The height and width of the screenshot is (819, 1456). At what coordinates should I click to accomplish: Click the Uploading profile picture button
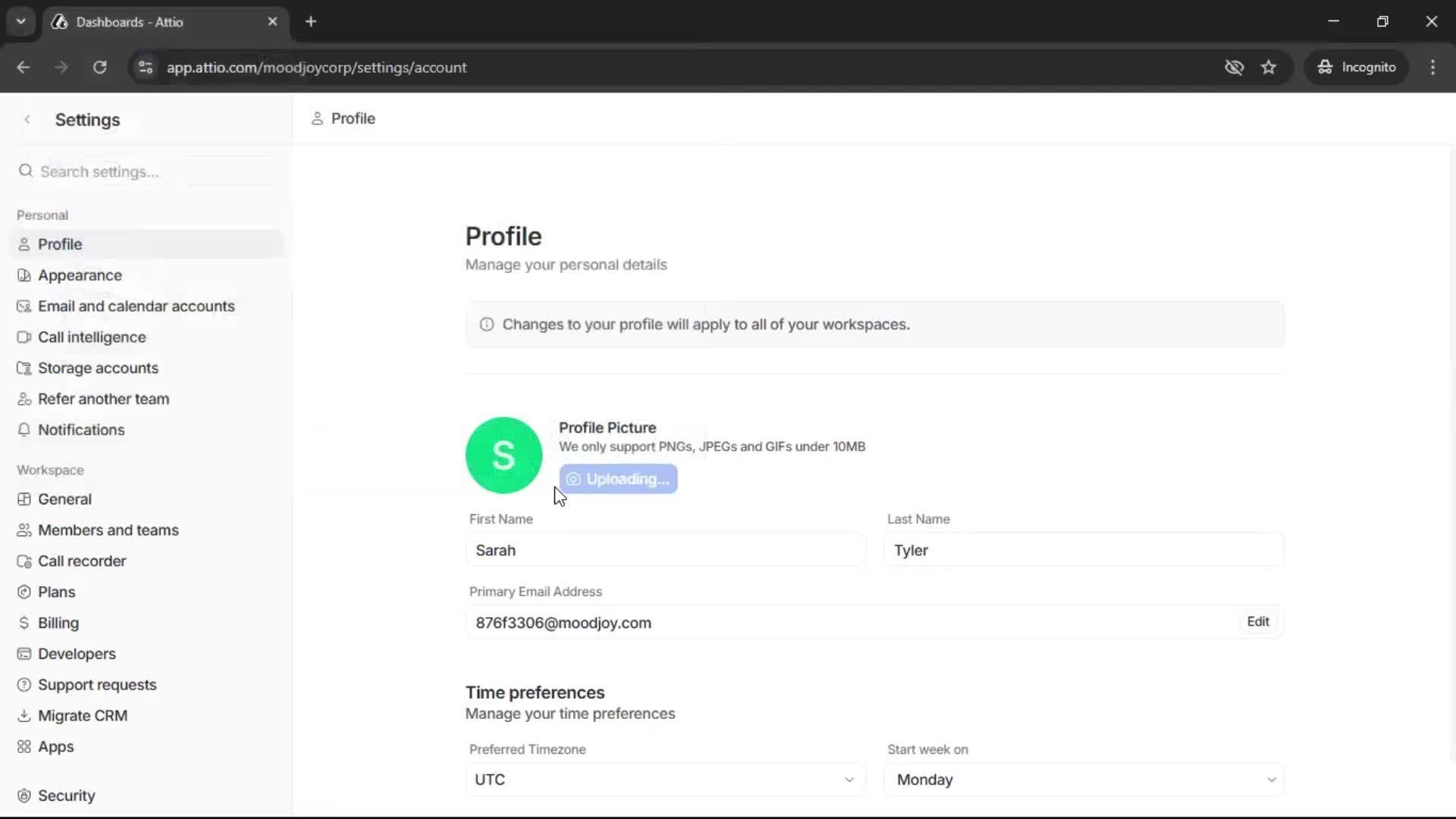618,479
